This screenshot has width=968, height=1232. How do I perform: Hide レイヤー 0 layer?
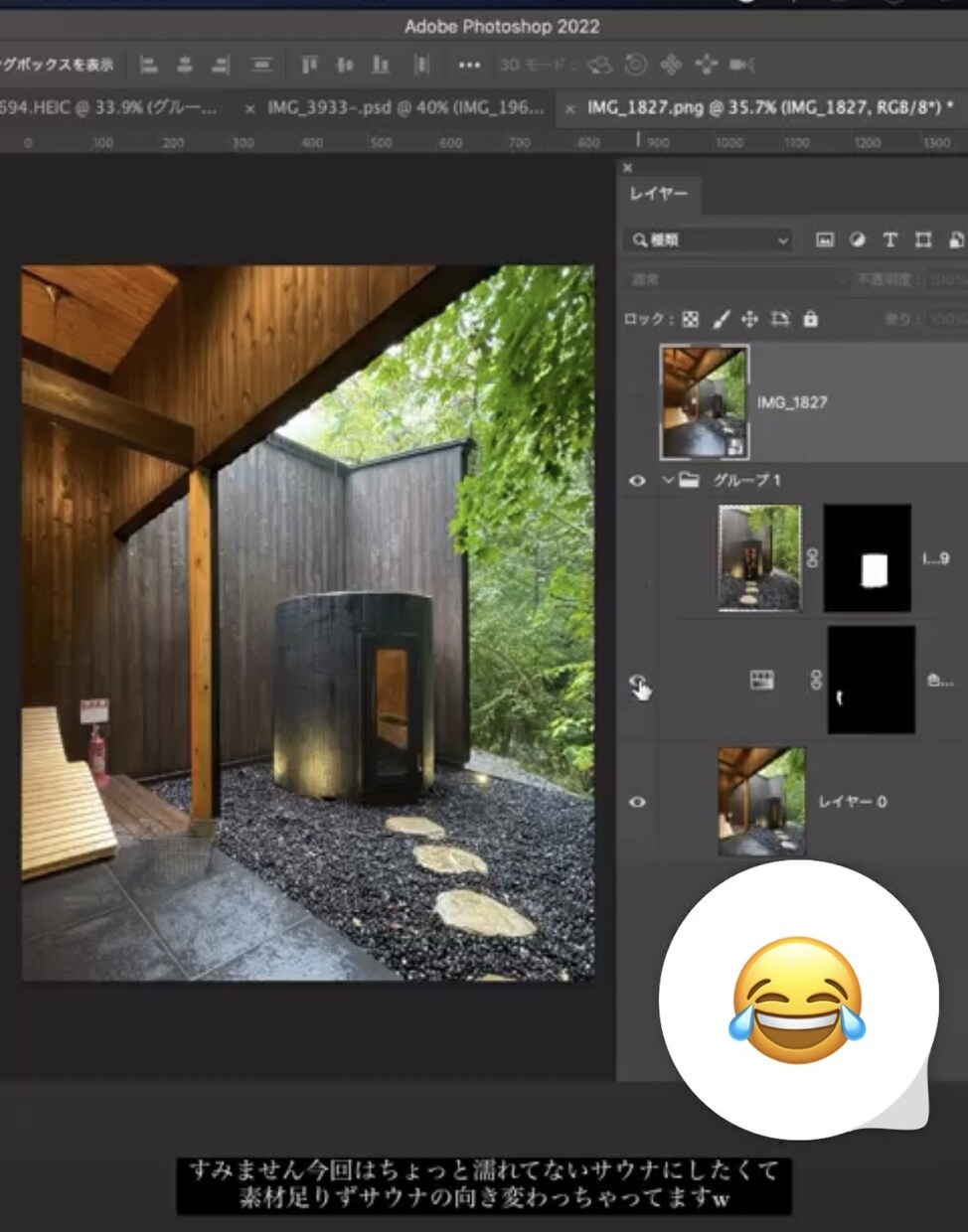[637, 802]
